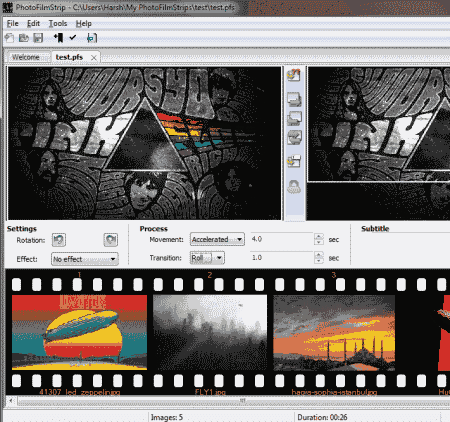Click the New project toolbar icon
The height and width of the screenshot is (422, 450).
9,38
